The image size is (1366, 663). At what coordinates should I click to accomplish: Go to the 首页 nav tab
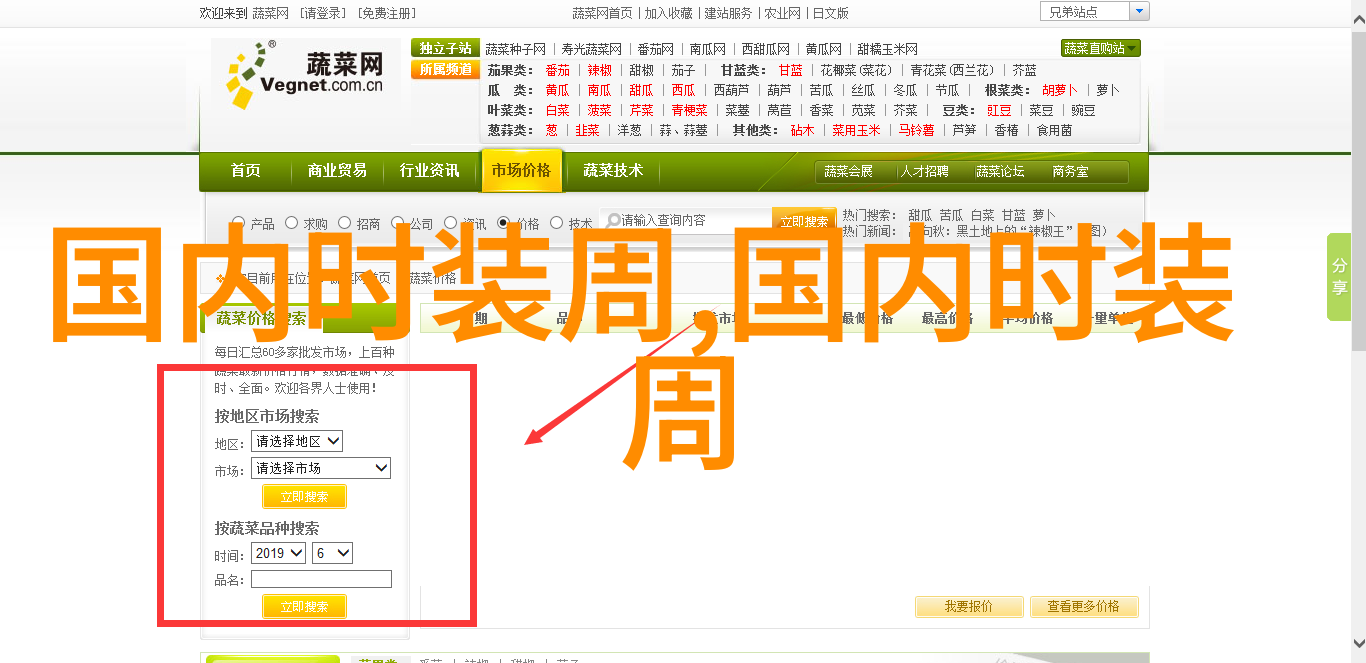point(245,171)
